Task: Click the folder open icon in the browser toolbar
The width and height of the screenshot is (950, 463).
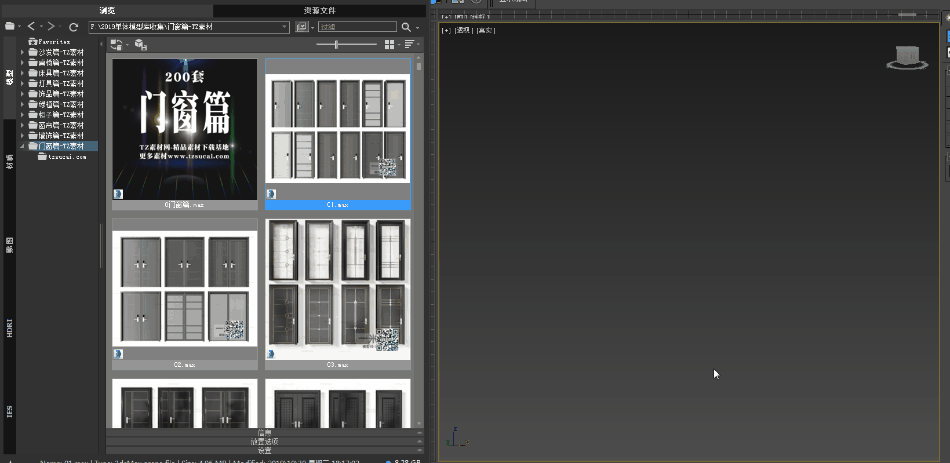Action: tap(9, 27)
